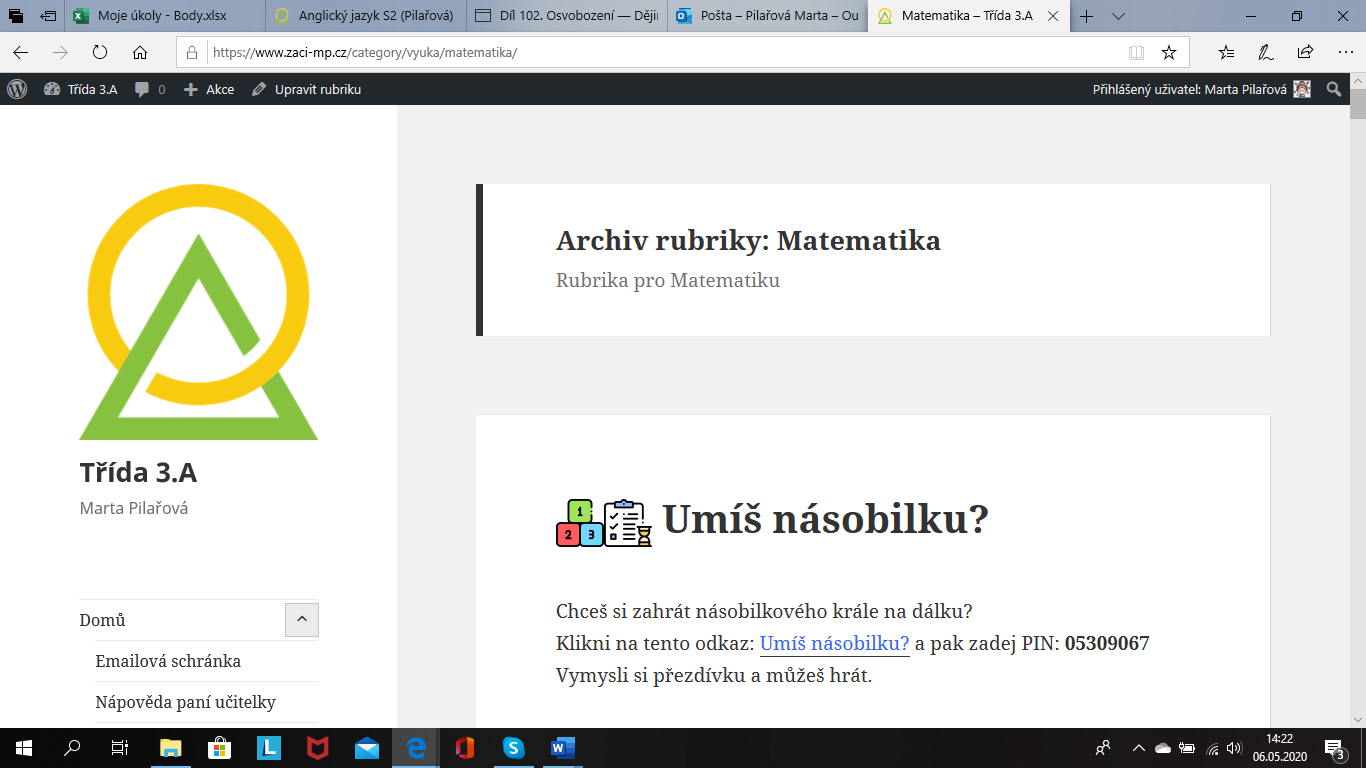The width and height of the screenshot is (1366, 768).
Task: Refresh the current page
Action: (x=100, y=53)
